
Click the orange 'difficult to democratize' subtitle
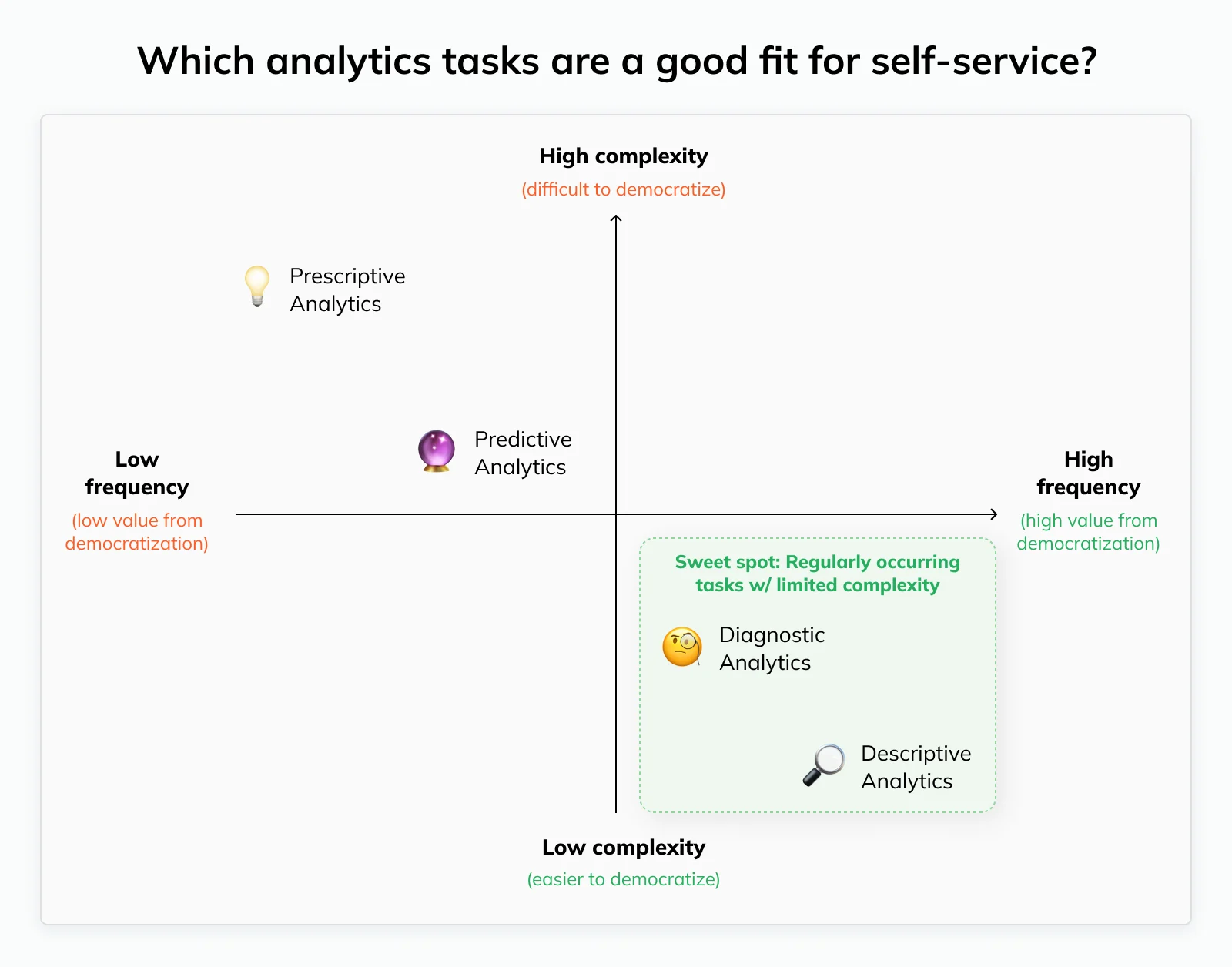624,189
